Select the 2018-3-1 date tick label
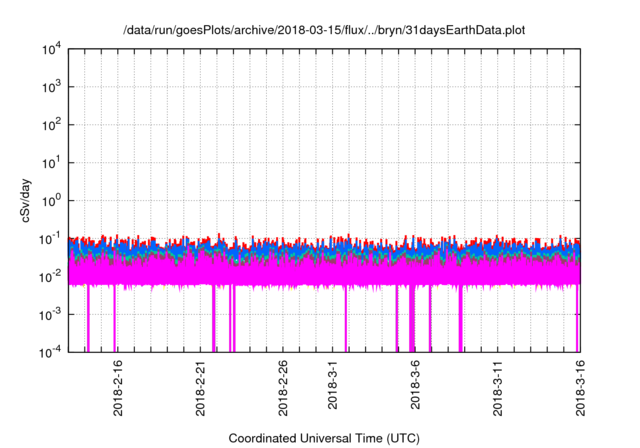Image resolution: width=640 pixels, height=448 pixels. [332, 384]
